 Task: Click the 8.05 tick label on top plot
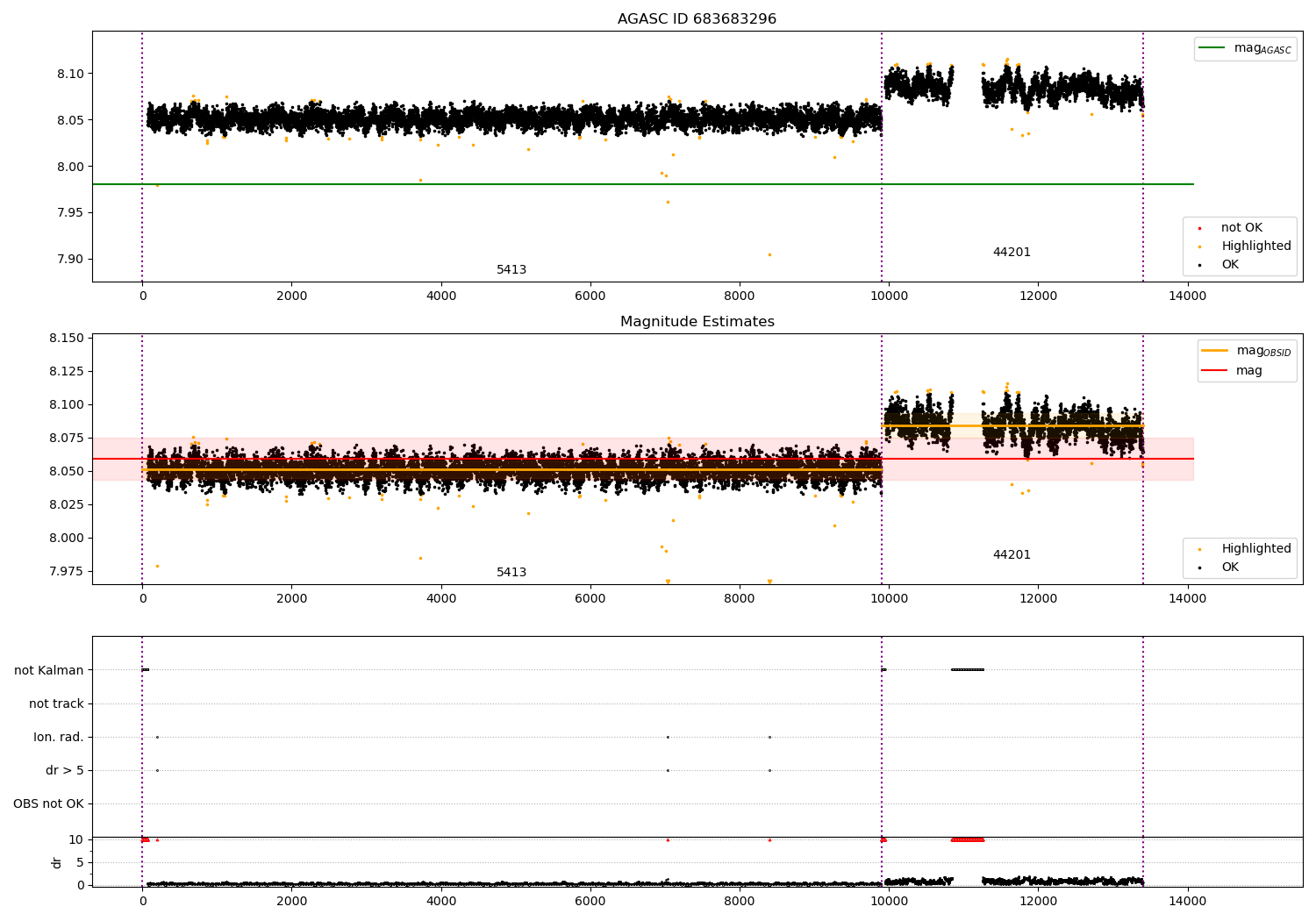(71, 120)
